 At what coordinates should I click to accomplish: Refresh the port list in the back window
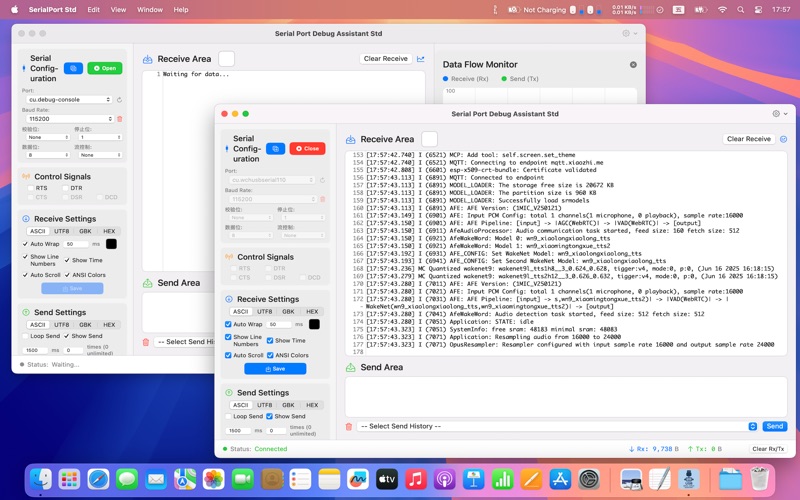(x=119, y=99)
